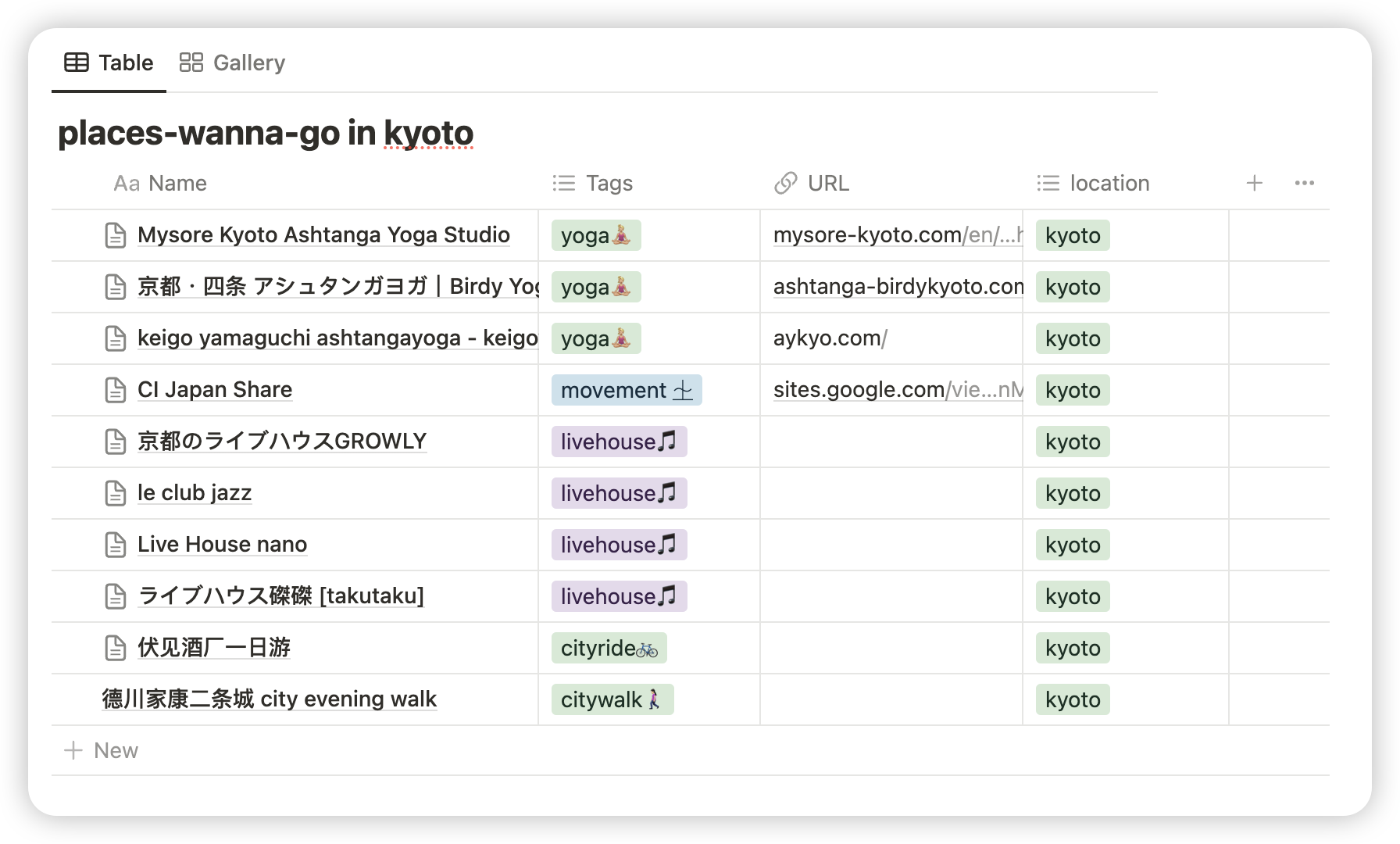Open Mysore Kyoto Ashtanga Yoga Studio page

coord(323,234)
